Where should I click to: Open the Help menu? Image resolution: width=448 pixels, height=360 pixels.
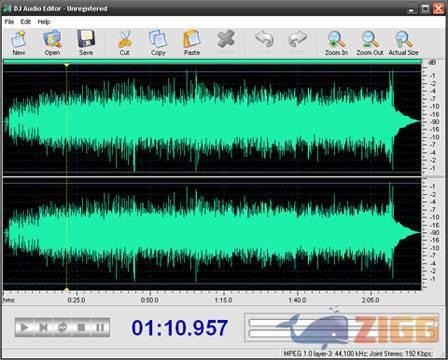(x=44, y=22)
